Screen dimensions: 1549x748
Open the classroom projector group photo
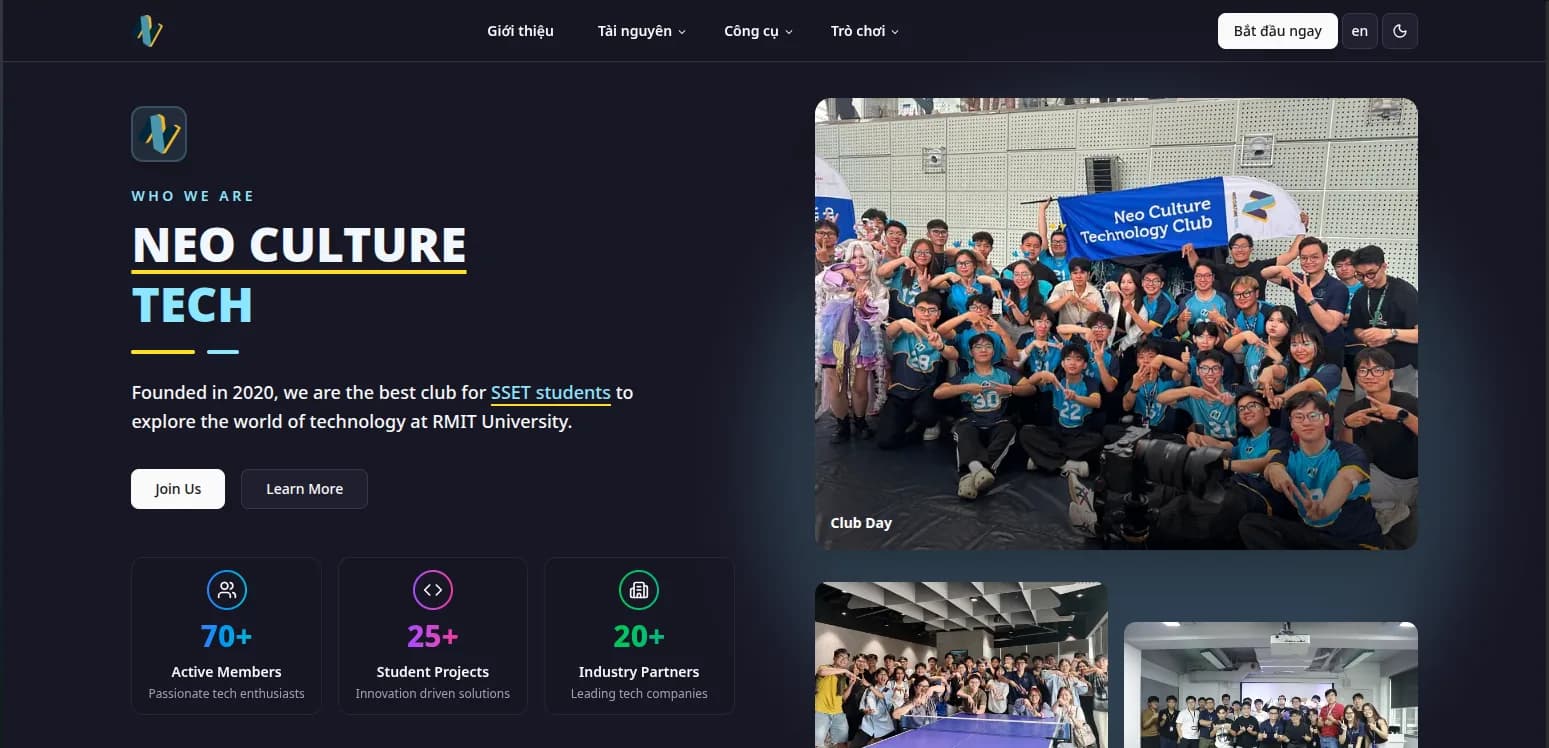(x=1271, y=685)
